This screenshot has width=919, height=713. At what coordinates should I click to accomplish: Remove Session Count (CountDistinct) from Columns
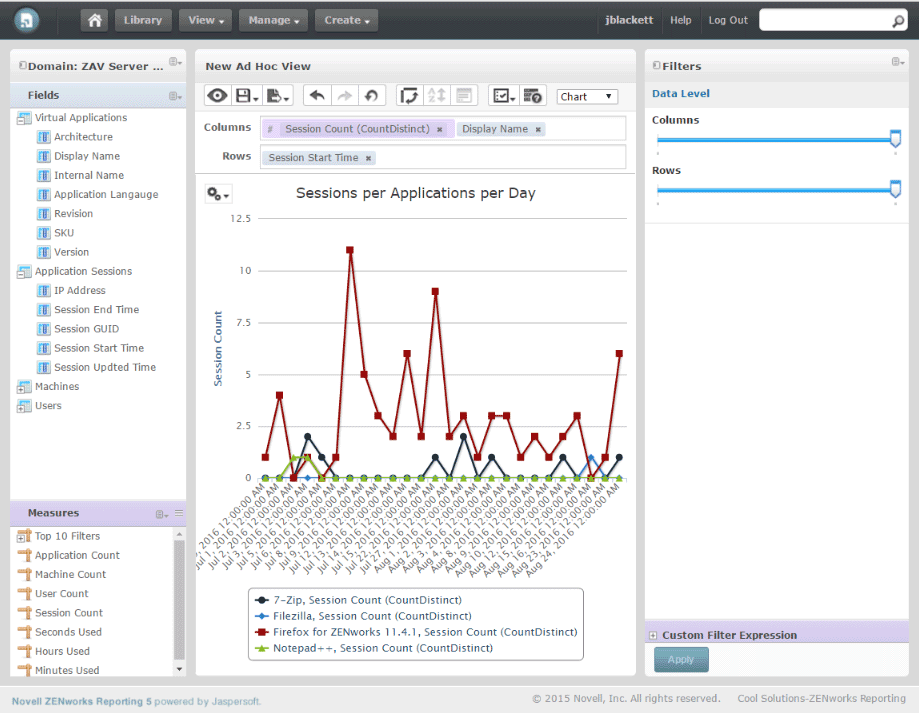(440, 129)
